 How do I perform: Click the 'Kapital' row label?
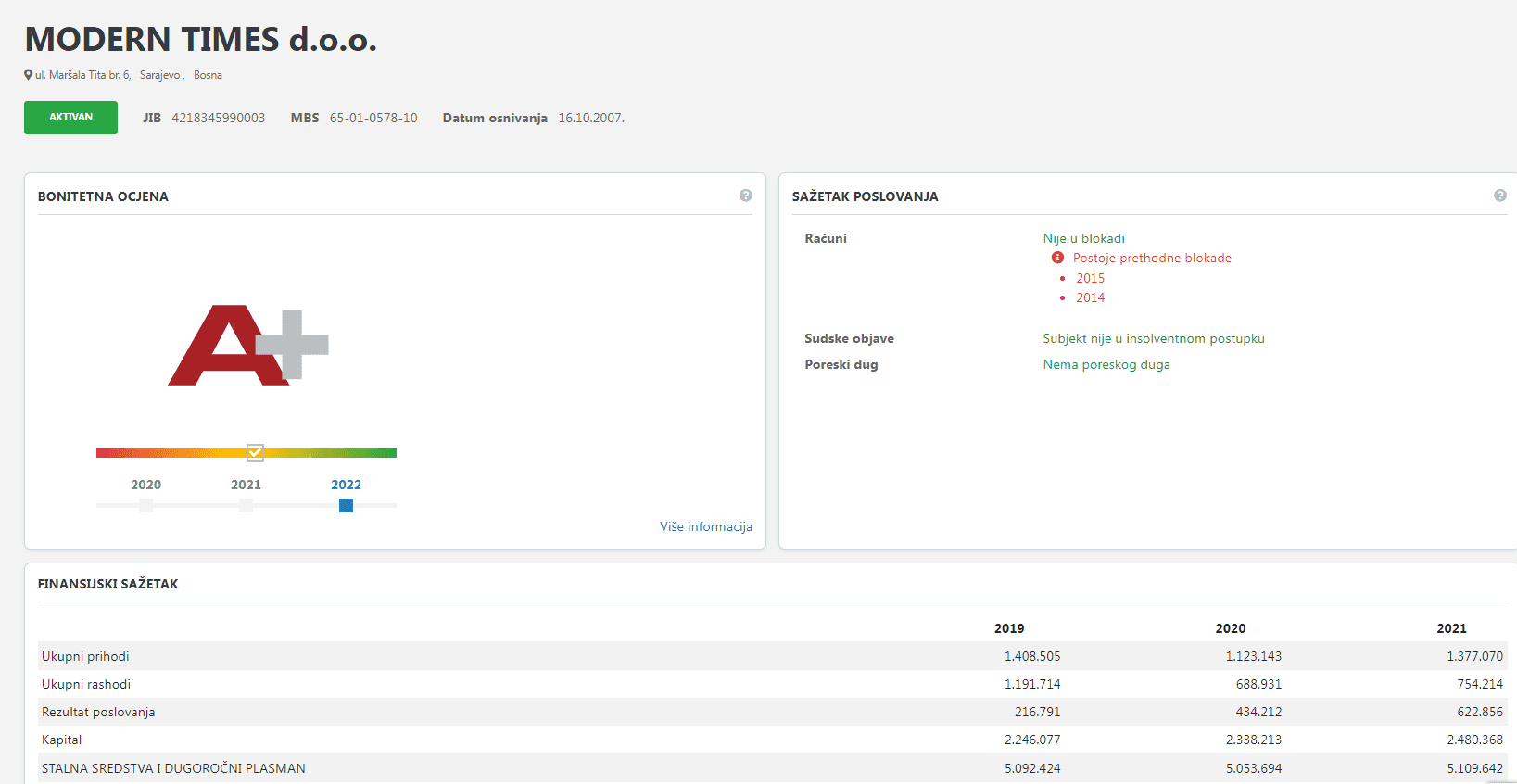[61, 740]
